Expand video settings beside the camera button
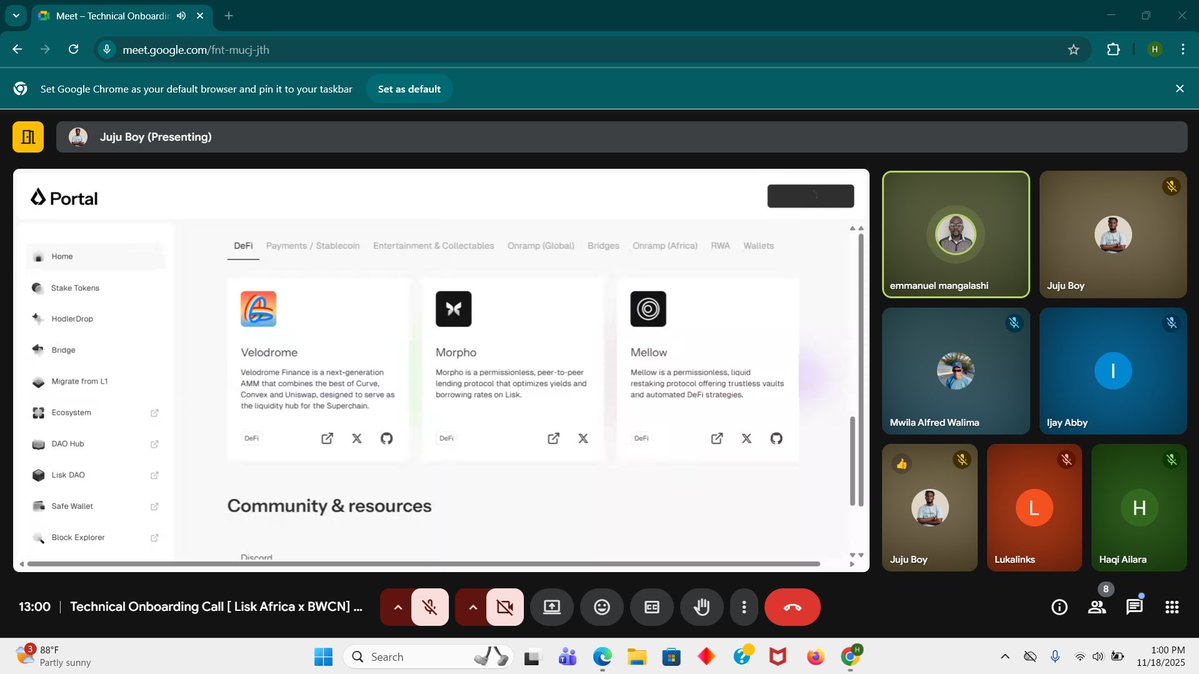 point(471,606)
